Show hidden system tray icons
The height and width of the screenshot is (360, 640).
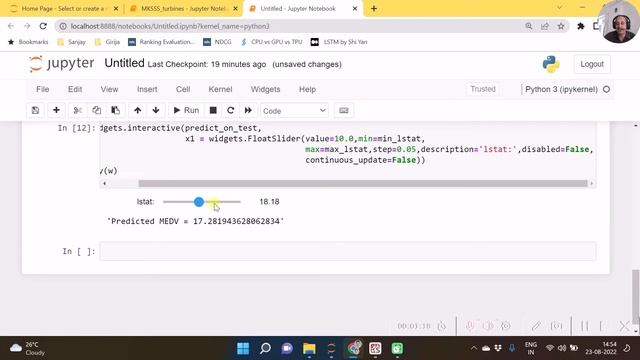click(x=473, y=349)
